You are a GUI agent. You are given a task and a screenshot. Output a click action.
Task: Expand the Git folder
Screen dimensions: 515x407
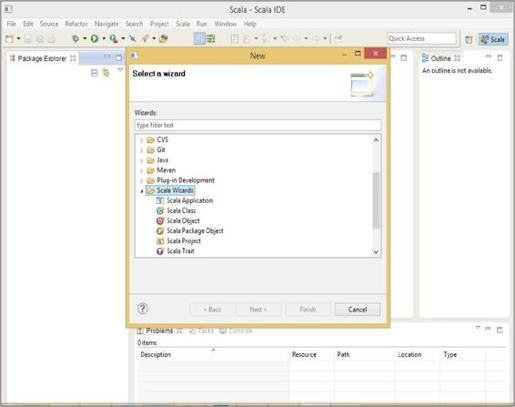(141, 150)
